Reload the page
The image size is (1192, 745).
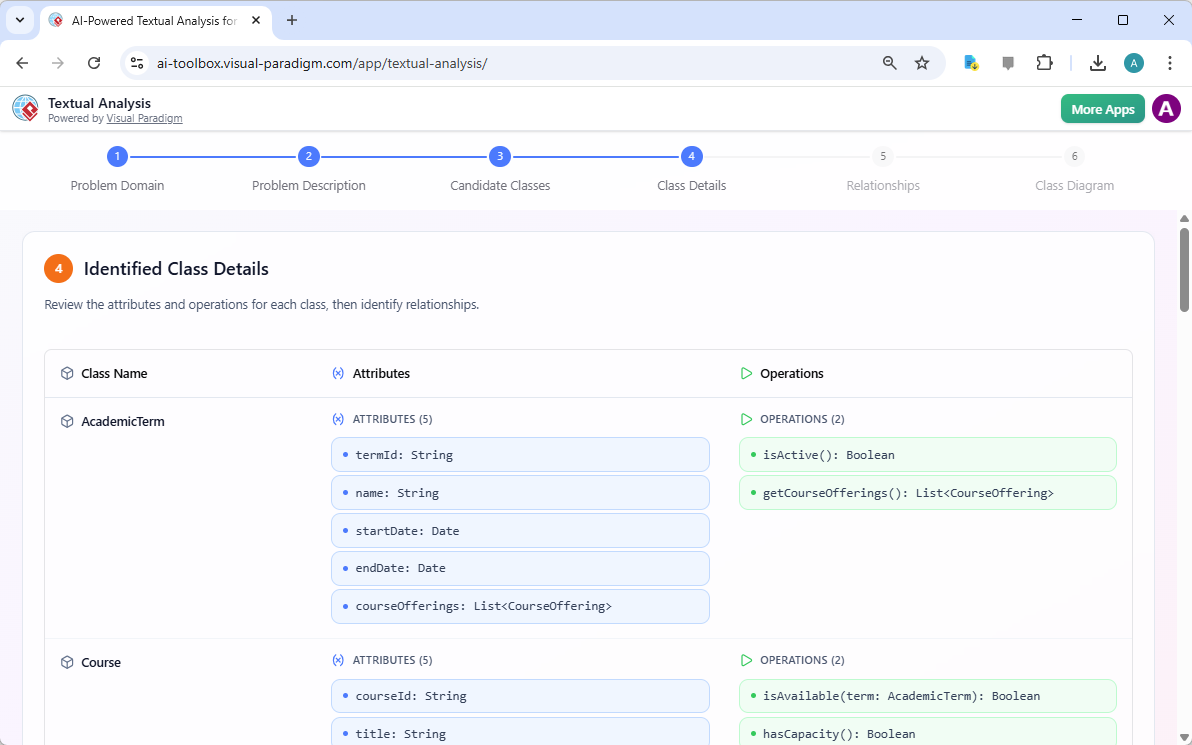click(x=94, y=63)
